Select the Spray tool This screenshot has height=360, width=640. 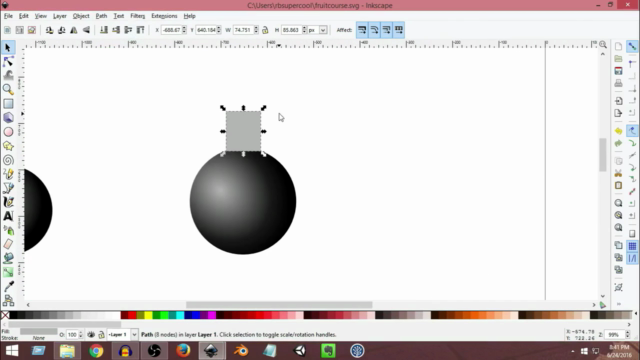coord(8,230)
